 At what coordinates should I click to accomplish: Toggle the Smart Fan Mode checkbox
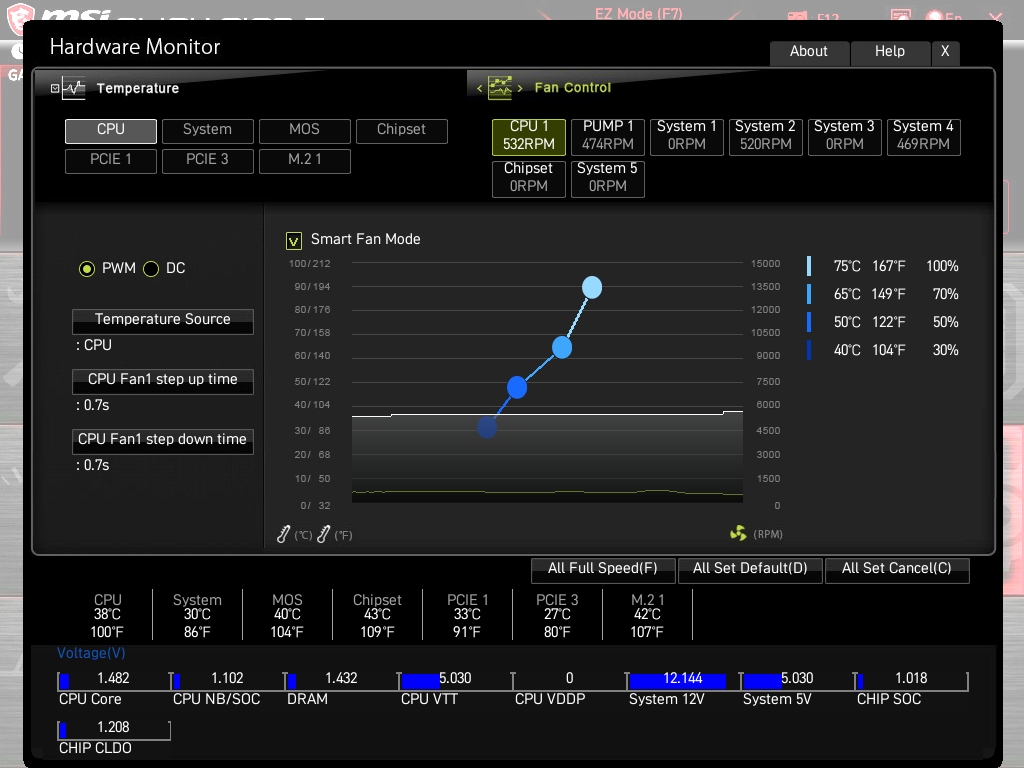coord(294,241)
